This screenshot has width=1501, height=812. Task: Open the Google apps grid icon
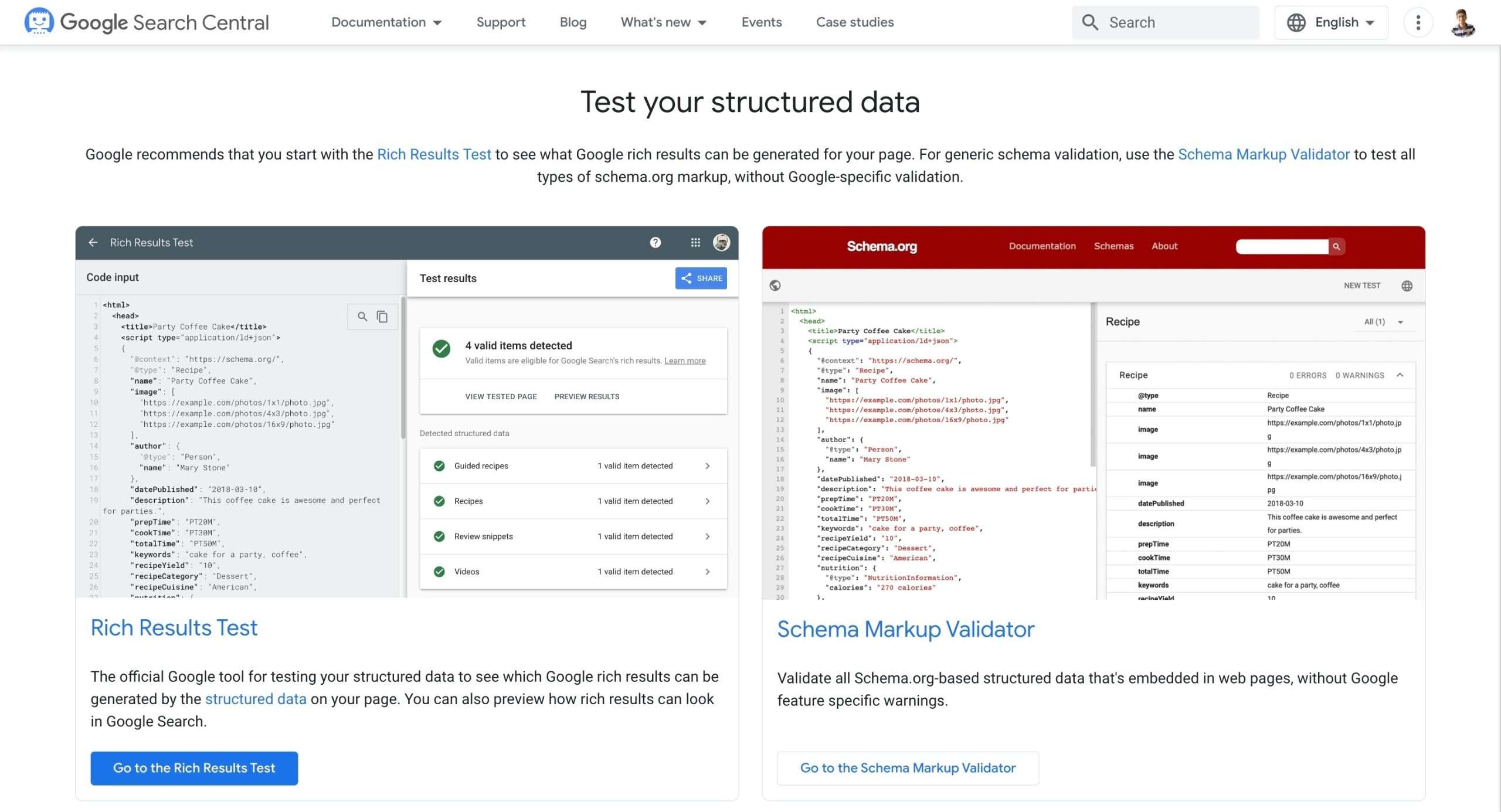(x=695, y=242)
